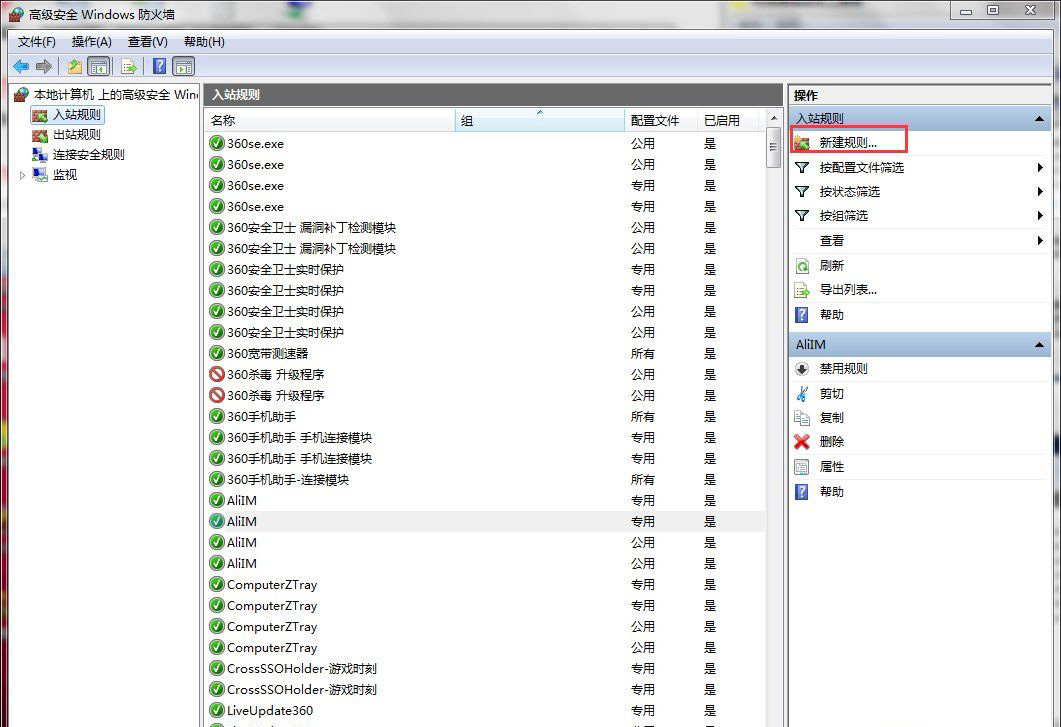The width and height of the screenshot is (1061, 727).
Task: Open the 查看(V) menu
Action: click(x=148, y=42)
